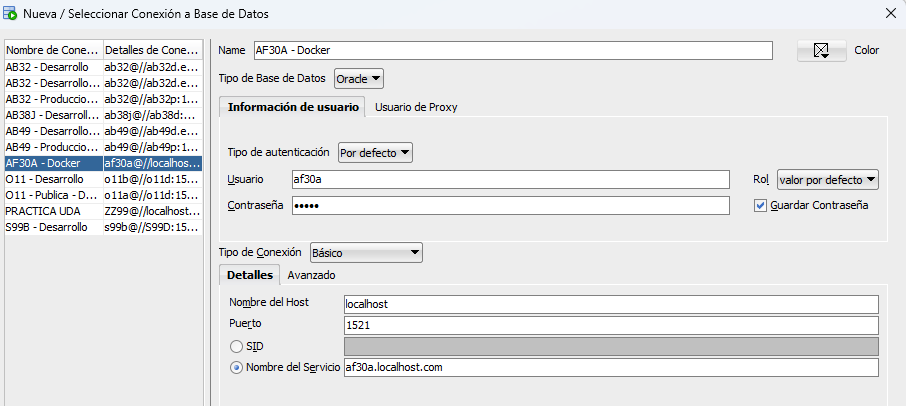Expand Tipo de Conexión Básico dropdown
Viewport: 906px width, 406px height.
point(366,253)
